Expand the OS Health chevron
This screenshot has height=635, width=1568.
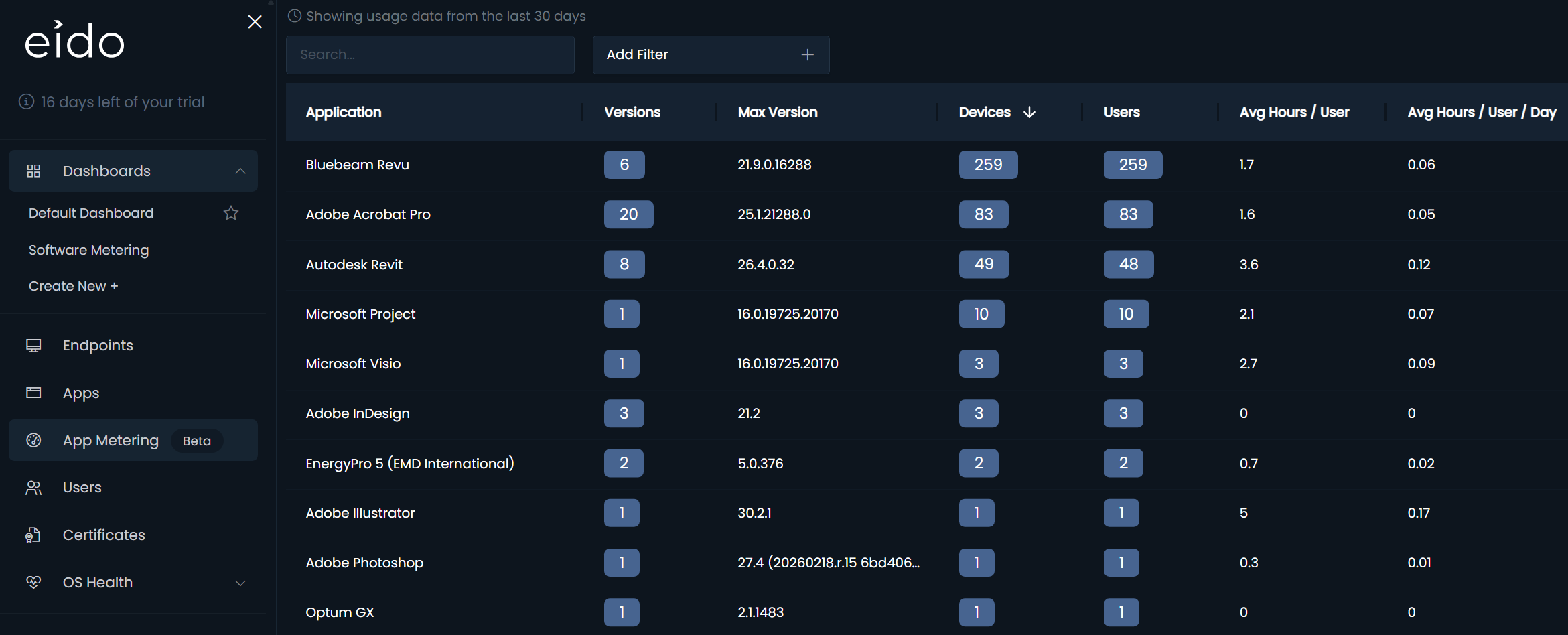click(240, 583)
